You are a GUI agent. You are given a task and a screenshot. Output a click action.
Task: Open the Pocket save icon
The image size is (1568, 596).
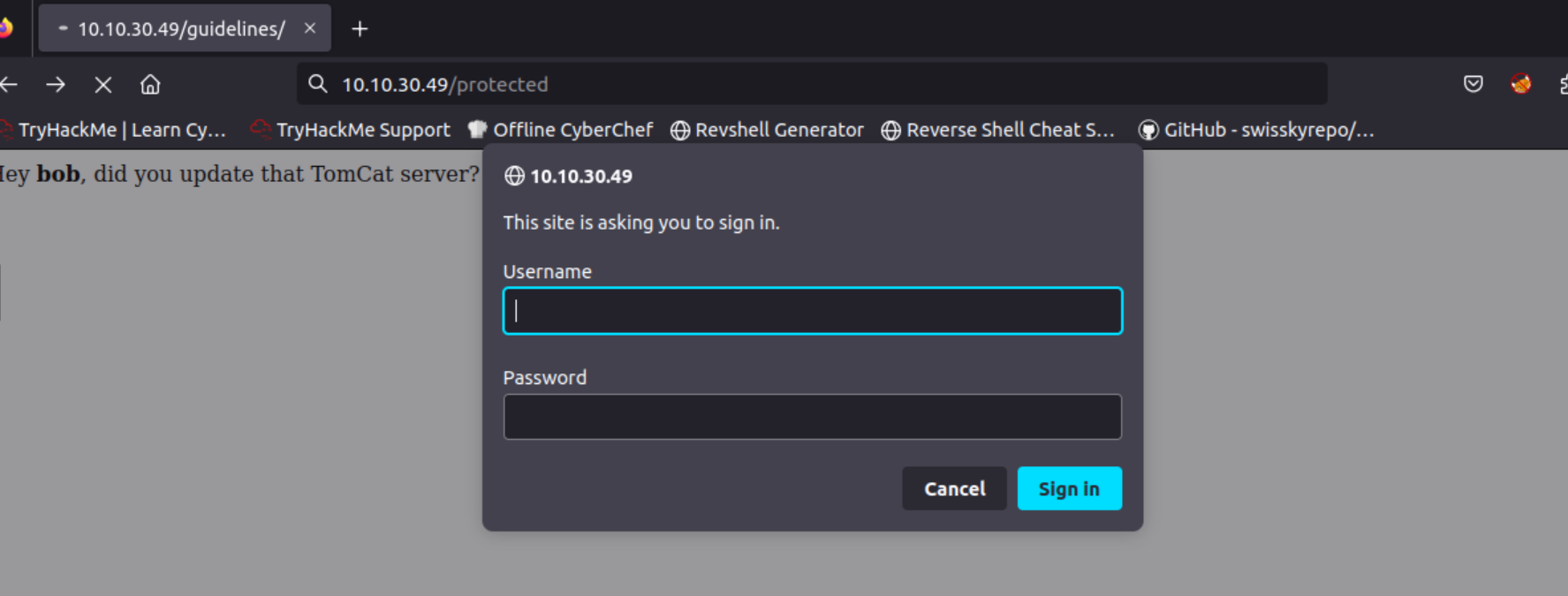[1473, 84]
